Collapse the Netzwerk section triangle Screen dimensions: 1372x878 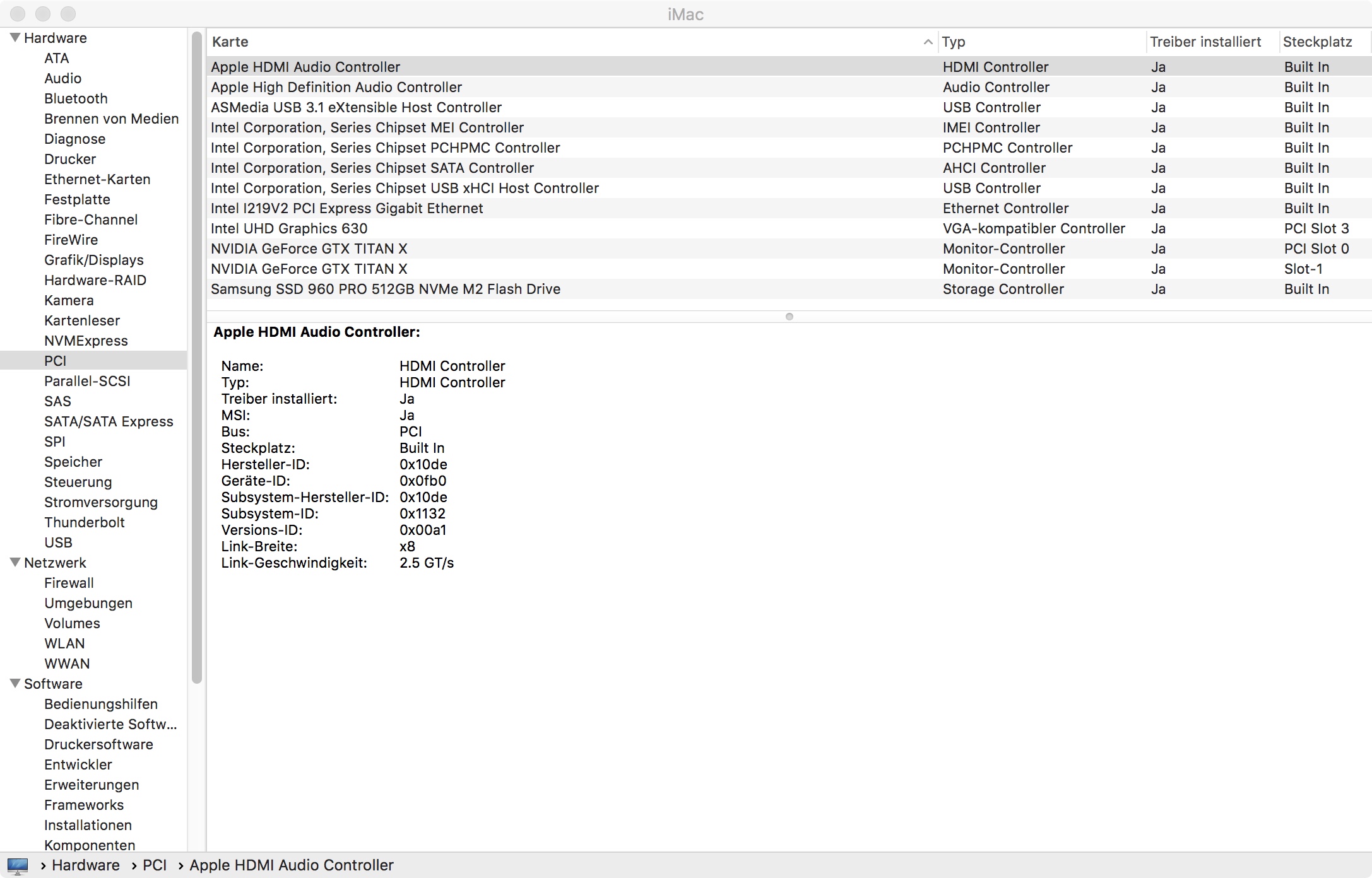(15, 563)
